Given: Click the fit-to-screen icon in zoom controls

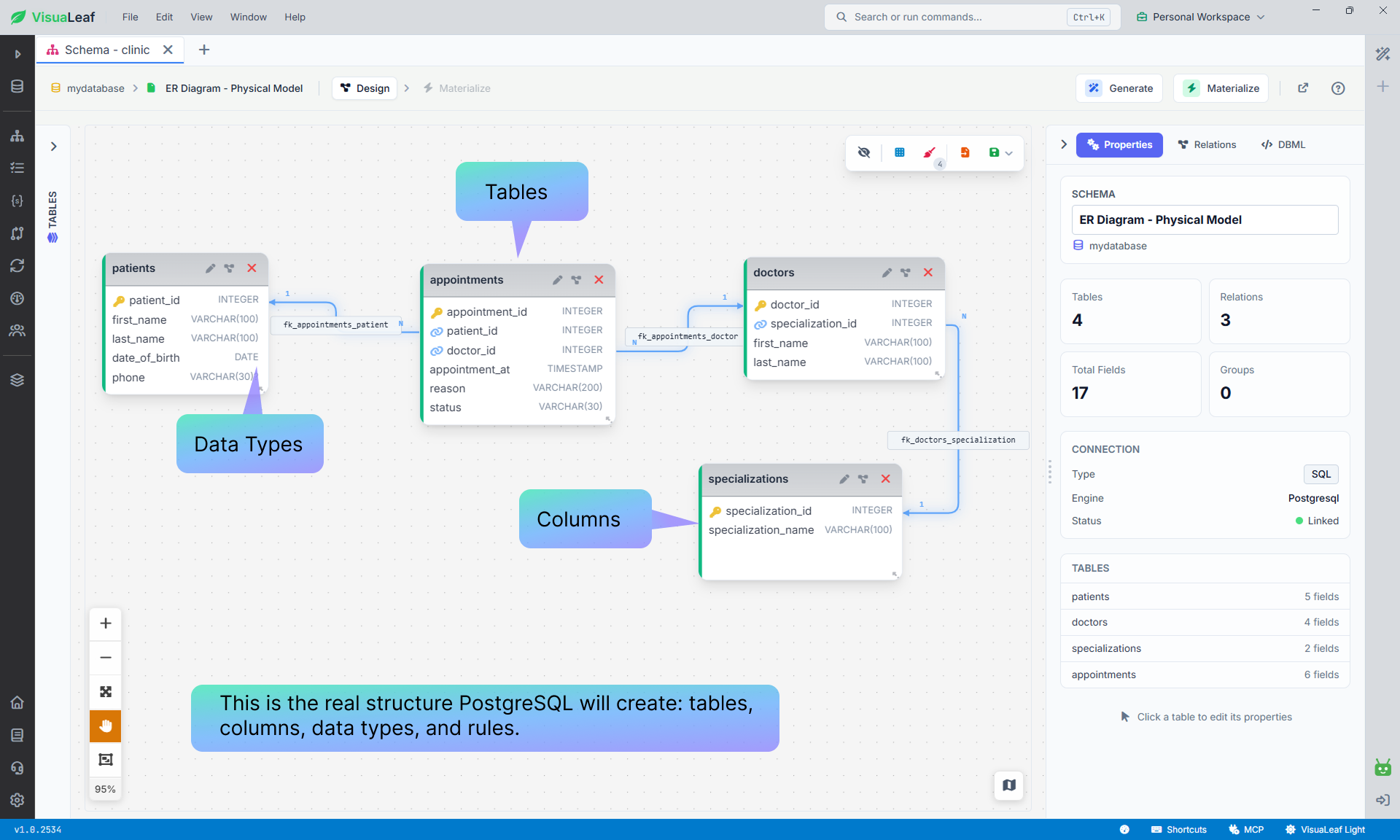Looking at the screenshot, I should point(106,692).
